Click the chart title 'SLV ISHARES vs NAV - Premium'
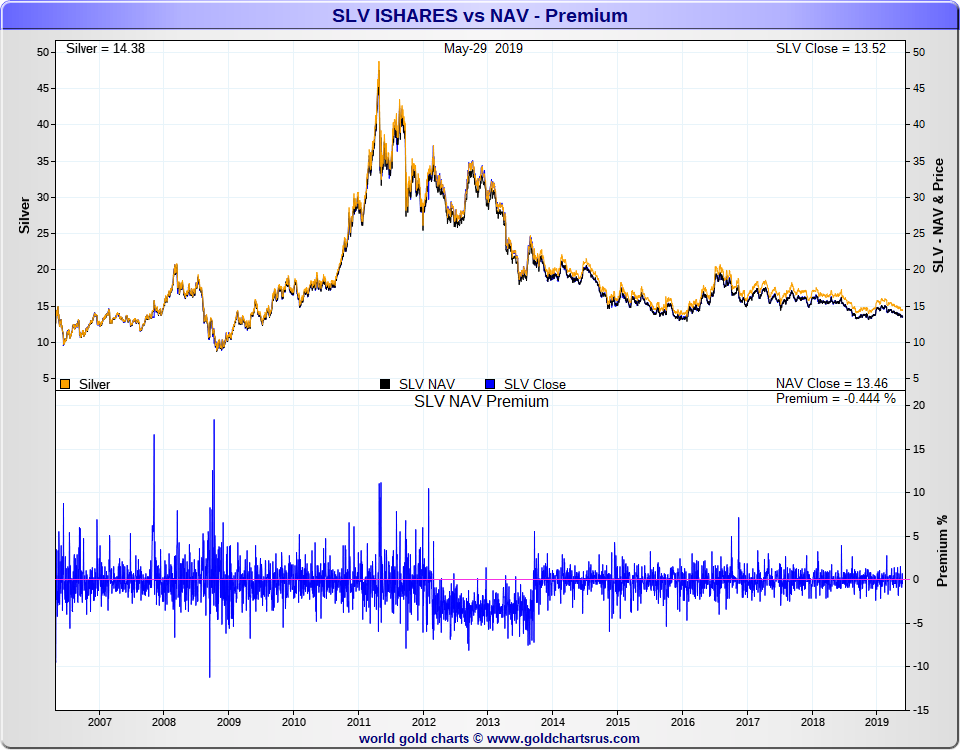This screenshot has width=960, height=750. tap(480, 15)
